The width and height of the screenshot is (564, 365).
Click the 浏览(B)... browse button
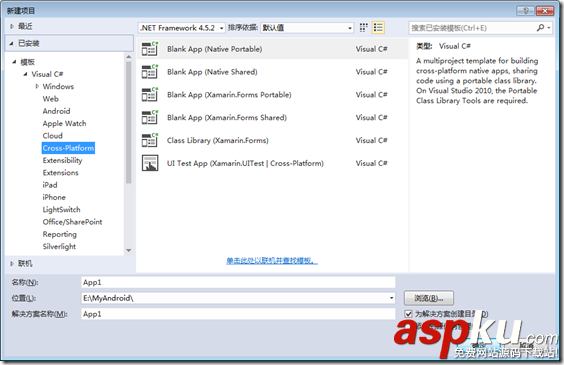(429, 298)
